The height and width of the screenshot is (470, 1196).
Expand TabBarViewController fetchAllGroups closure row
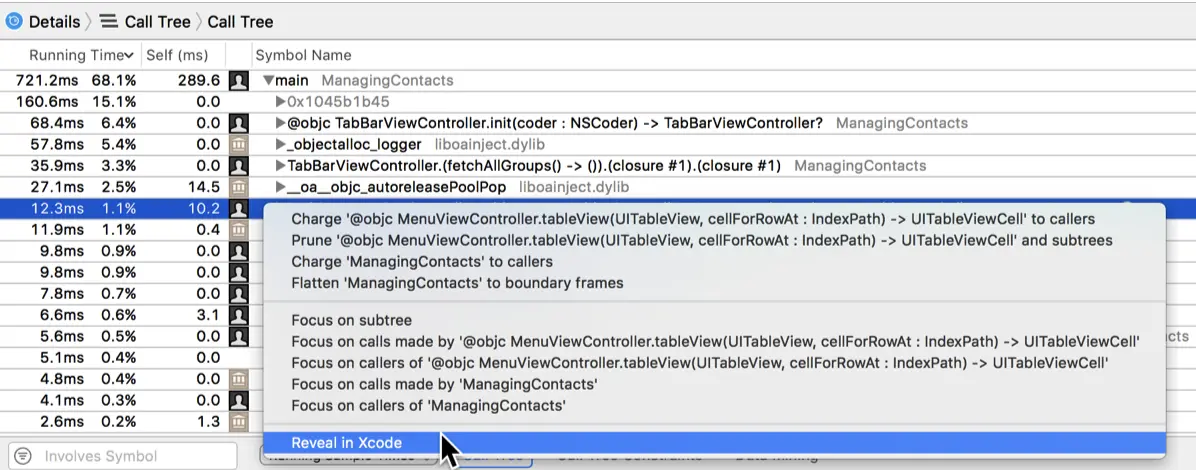(280, 166)
